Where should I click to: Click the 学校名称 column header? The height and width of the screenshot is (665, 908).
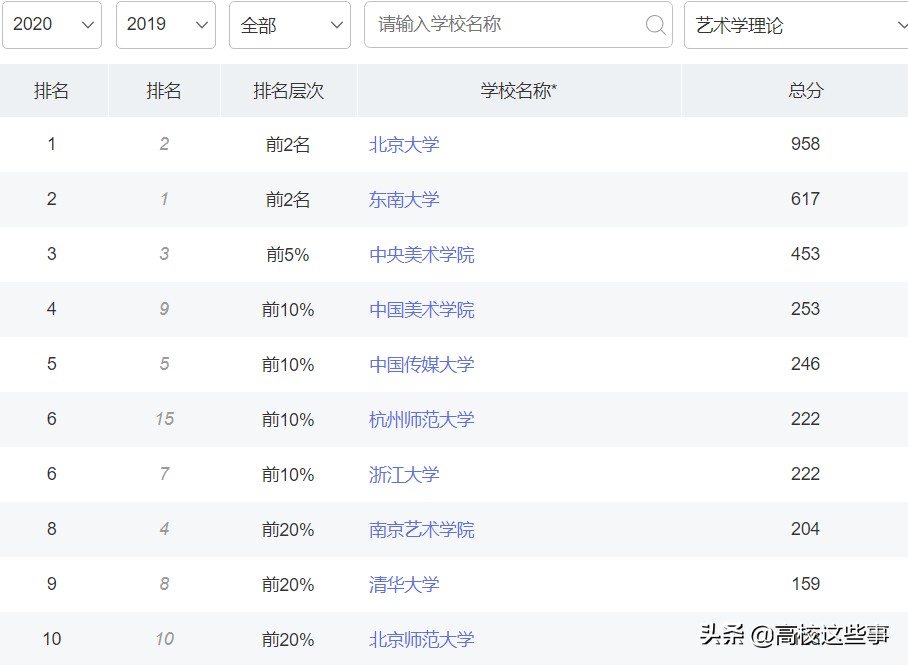coord(517,90)
